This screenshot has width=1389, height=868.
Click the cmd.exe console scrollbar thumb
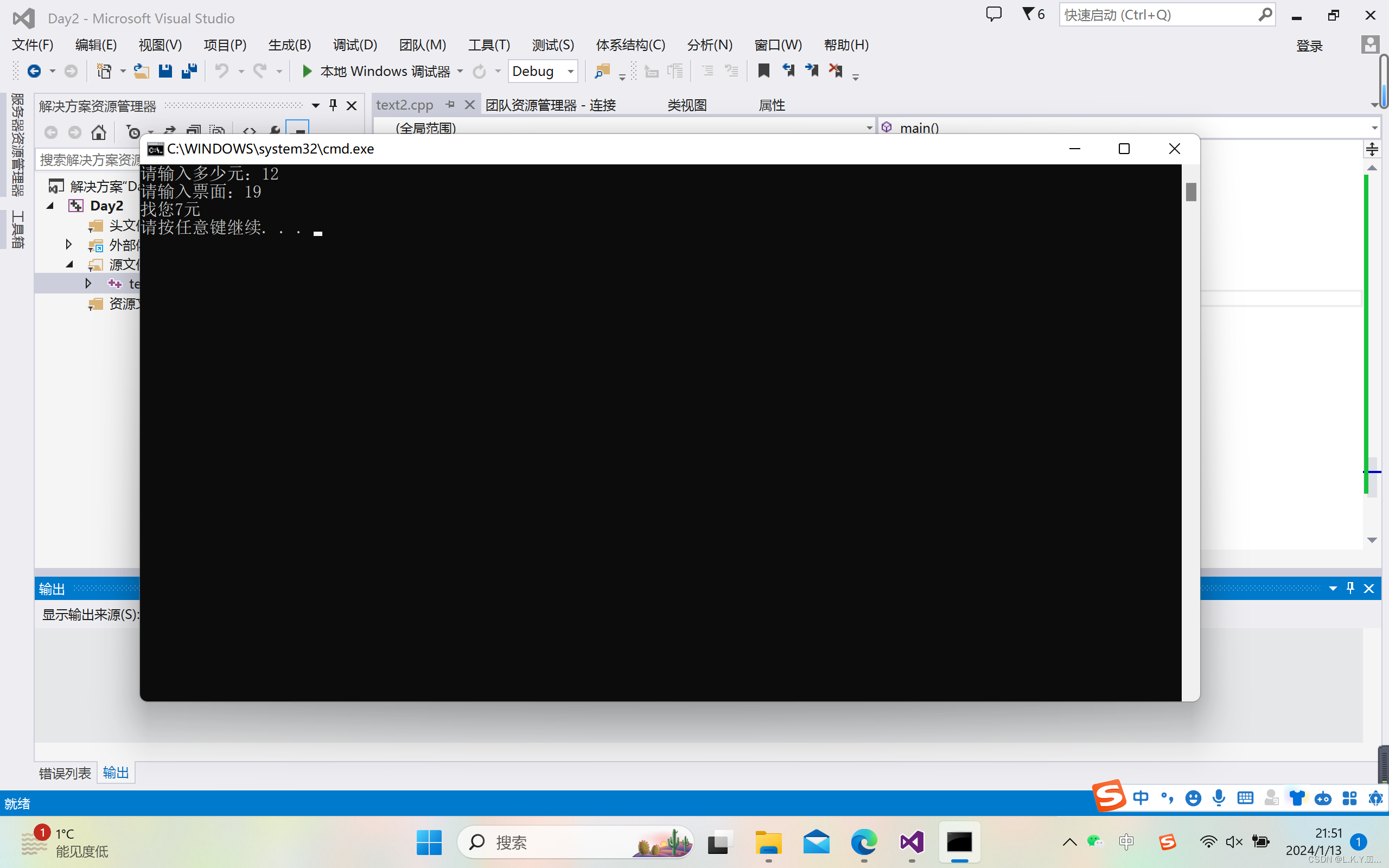(1191, 192)
